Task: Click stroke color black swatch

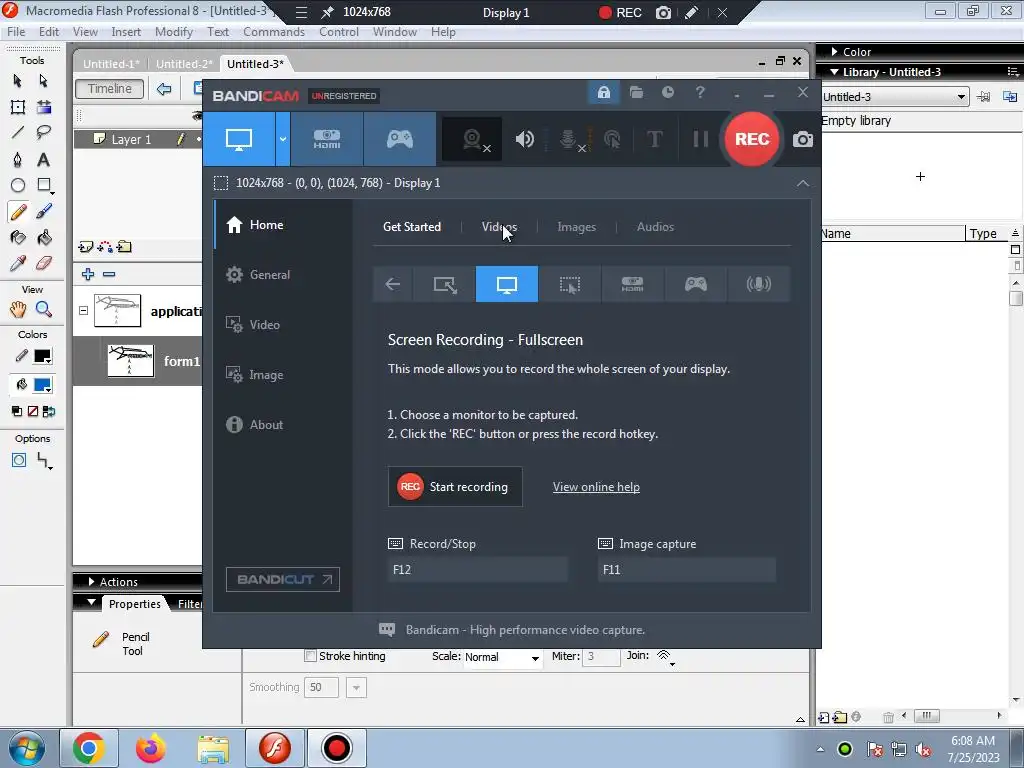Action: pyautogui.click(x=42, y=357)
